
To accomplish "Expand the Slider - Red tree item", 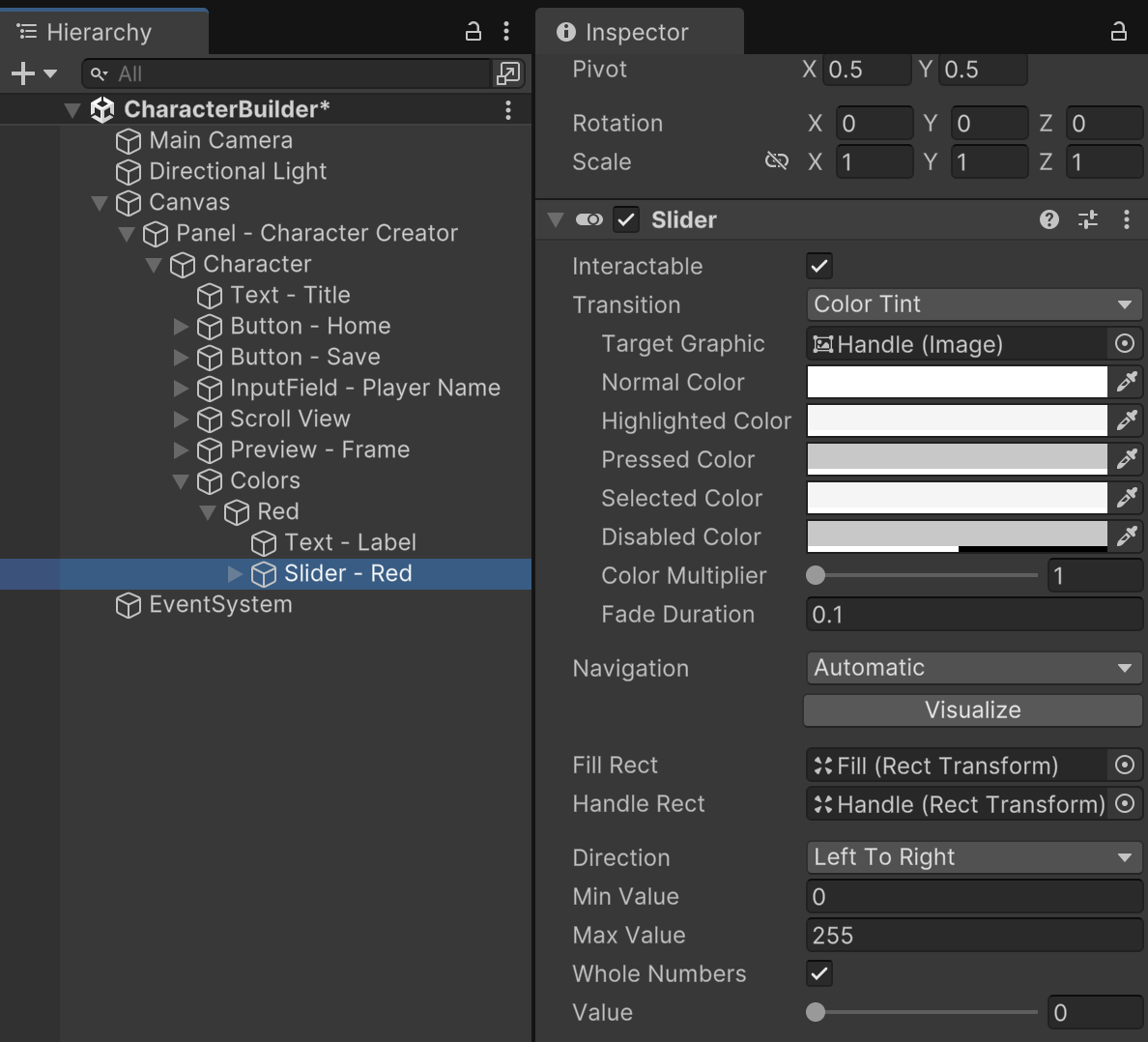I will pos(235,574).
